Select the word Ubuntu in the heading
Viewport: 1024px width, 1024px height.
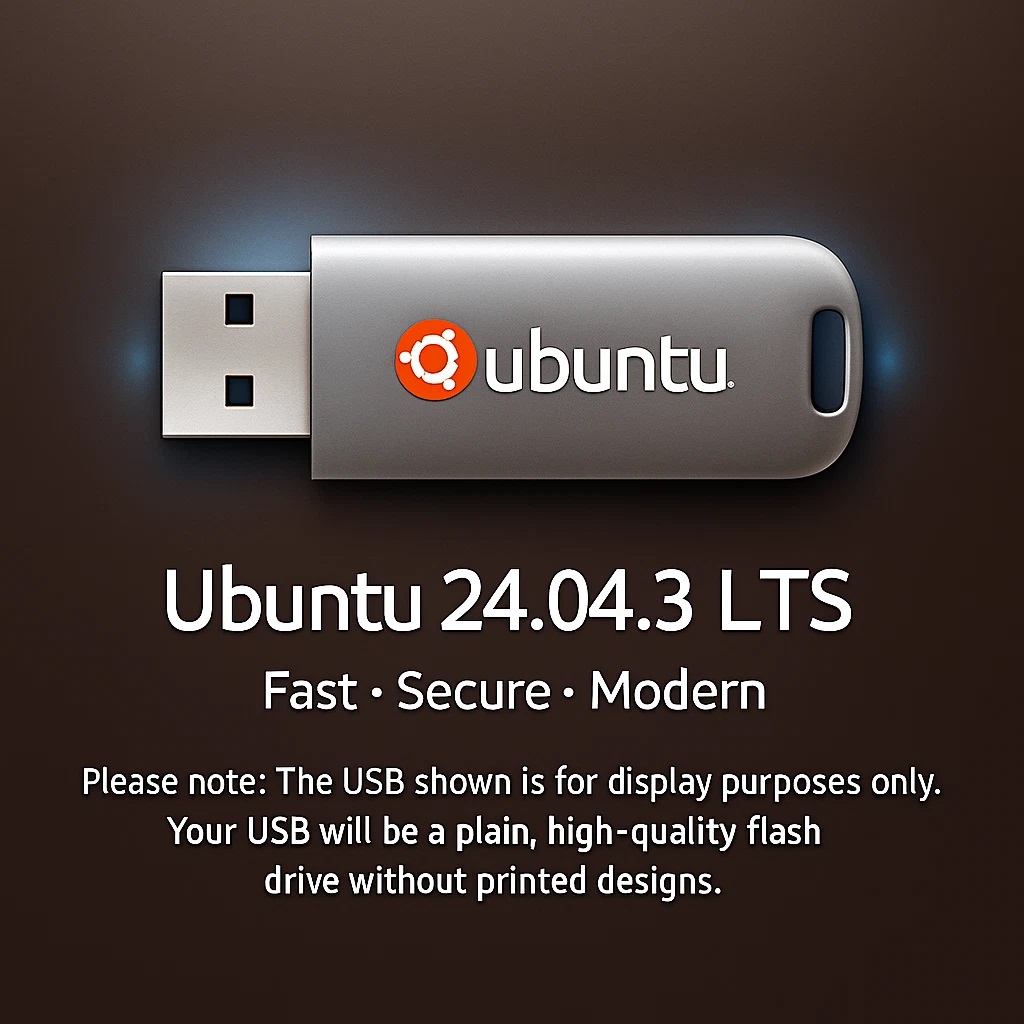[292, 600]
